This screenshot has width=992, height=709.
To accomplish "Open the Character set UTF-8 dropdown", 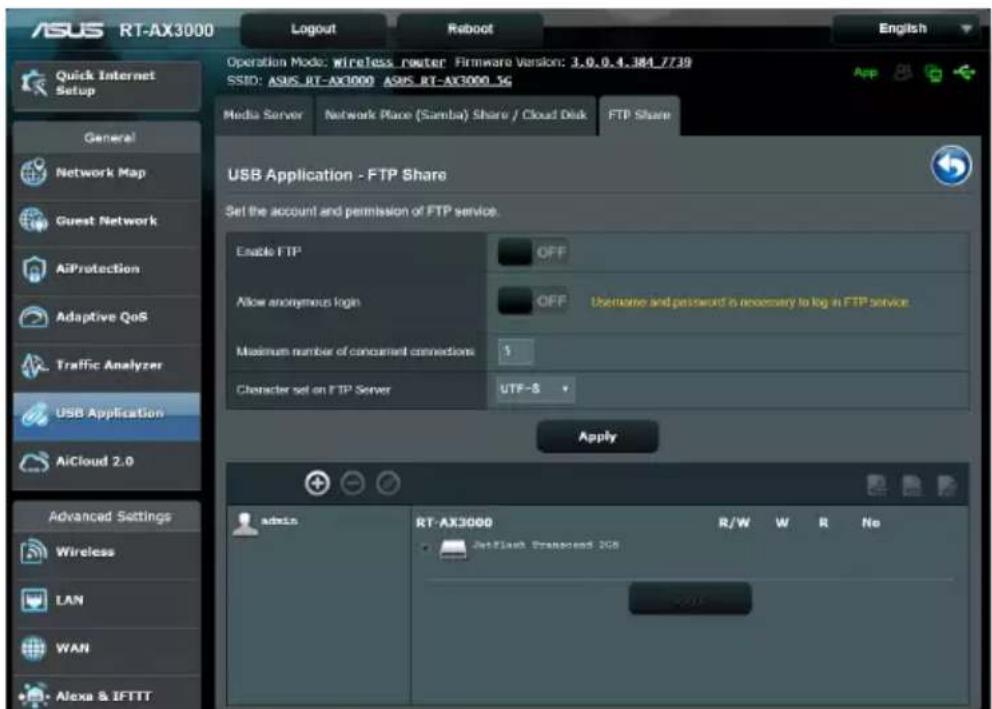I will (535, 389).
